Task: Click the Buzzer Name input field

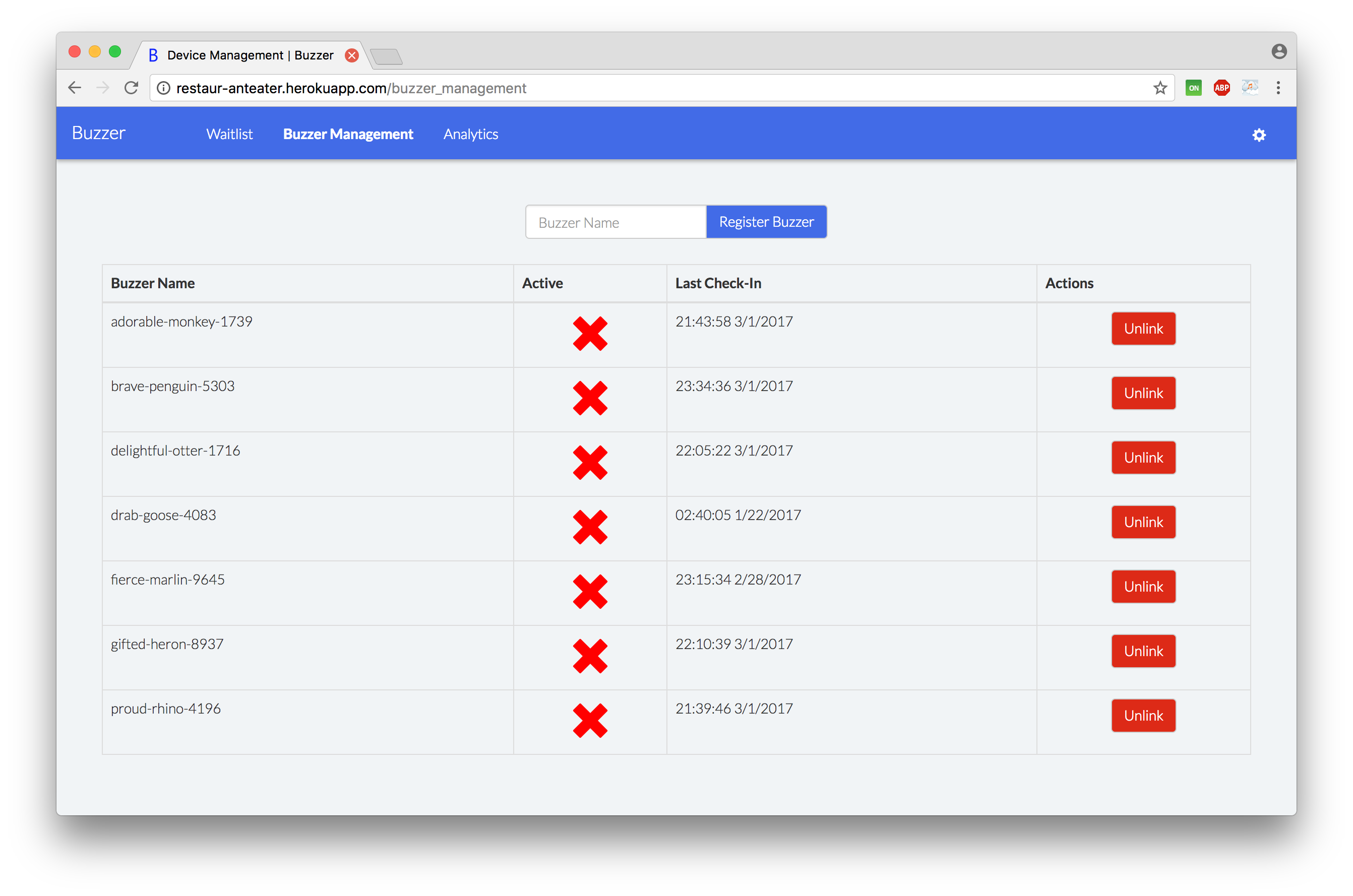Action: tap(614, 222)
